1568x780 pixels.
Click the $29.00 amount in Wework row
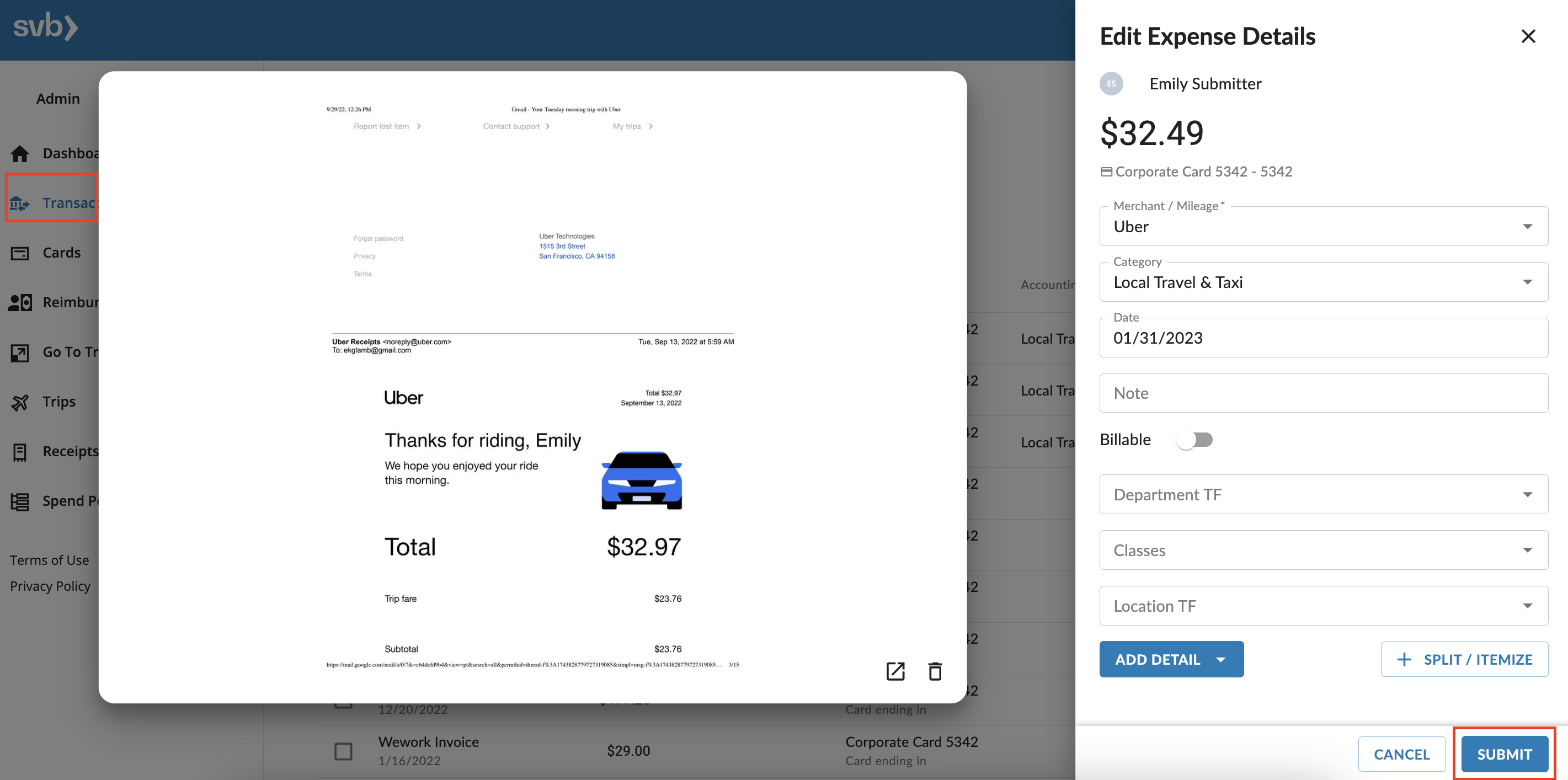point(628,751)
